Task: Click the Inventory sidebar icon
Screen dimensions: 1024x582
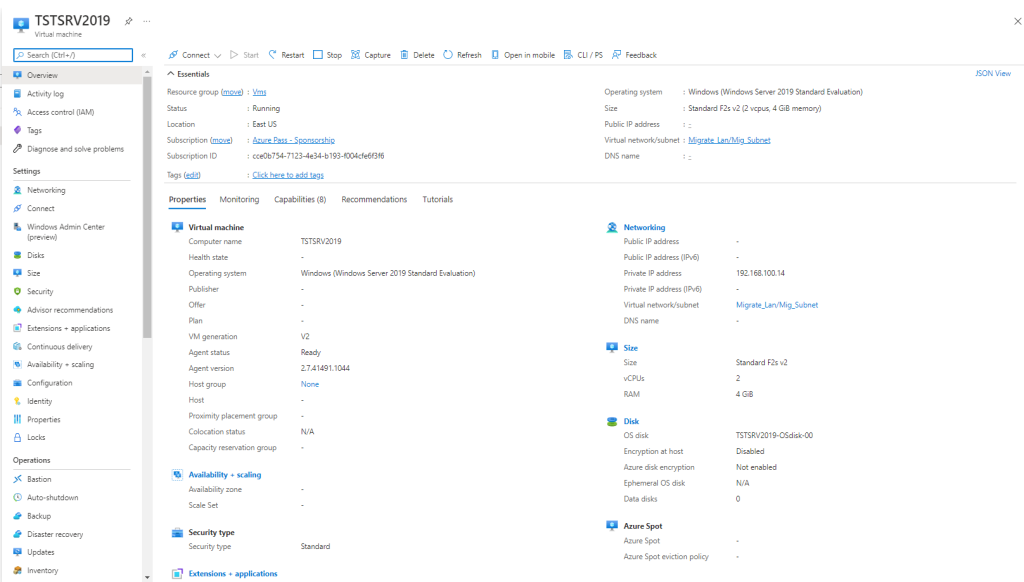Action: coord(18,570)
